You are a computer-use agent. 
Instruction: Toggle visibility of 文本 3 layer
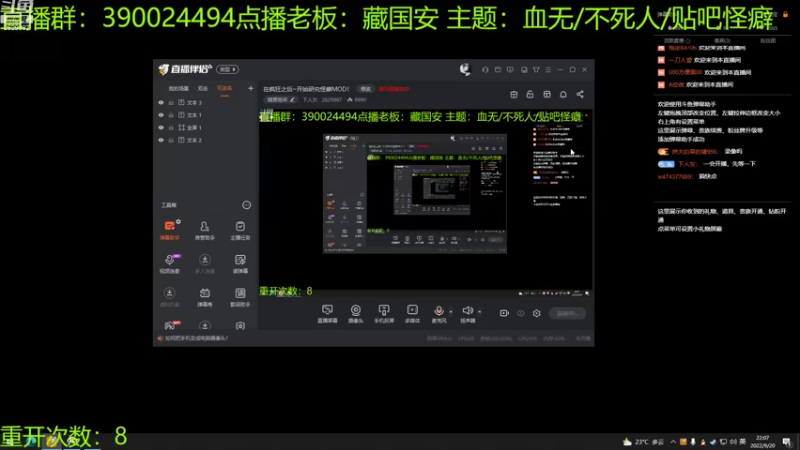[x=161, y=103]
